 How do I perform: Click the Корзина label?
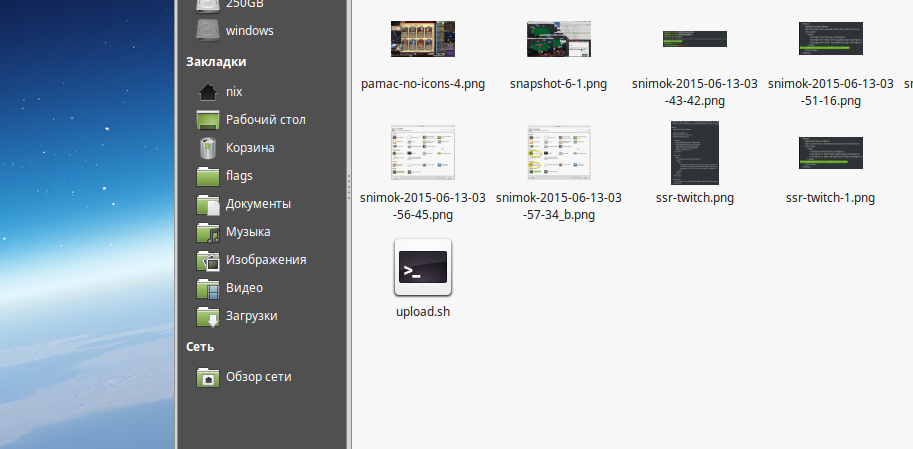click(x=250, y=148)
